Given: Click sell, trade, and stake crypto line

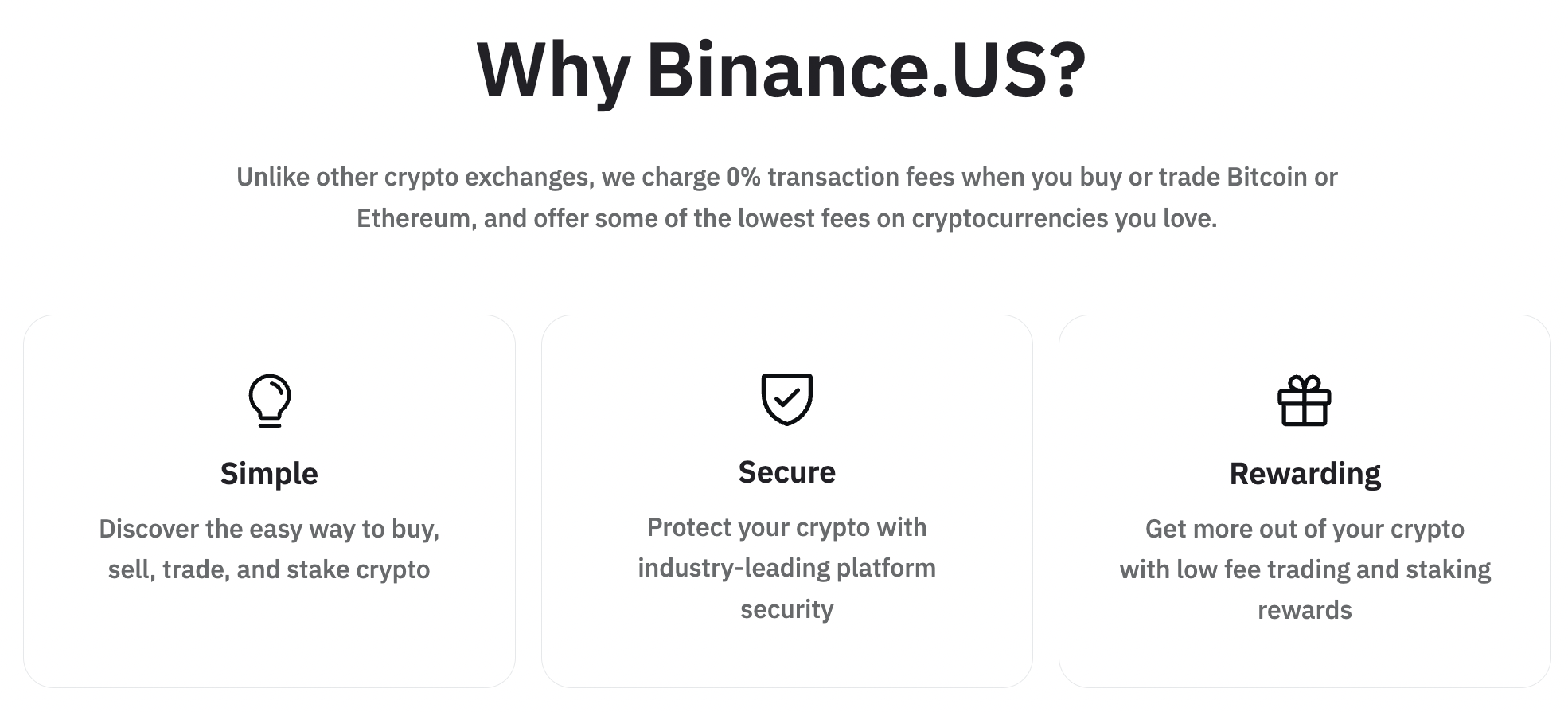Looking at the screenshot, I should pyautogui.click(x=269, y=569).
